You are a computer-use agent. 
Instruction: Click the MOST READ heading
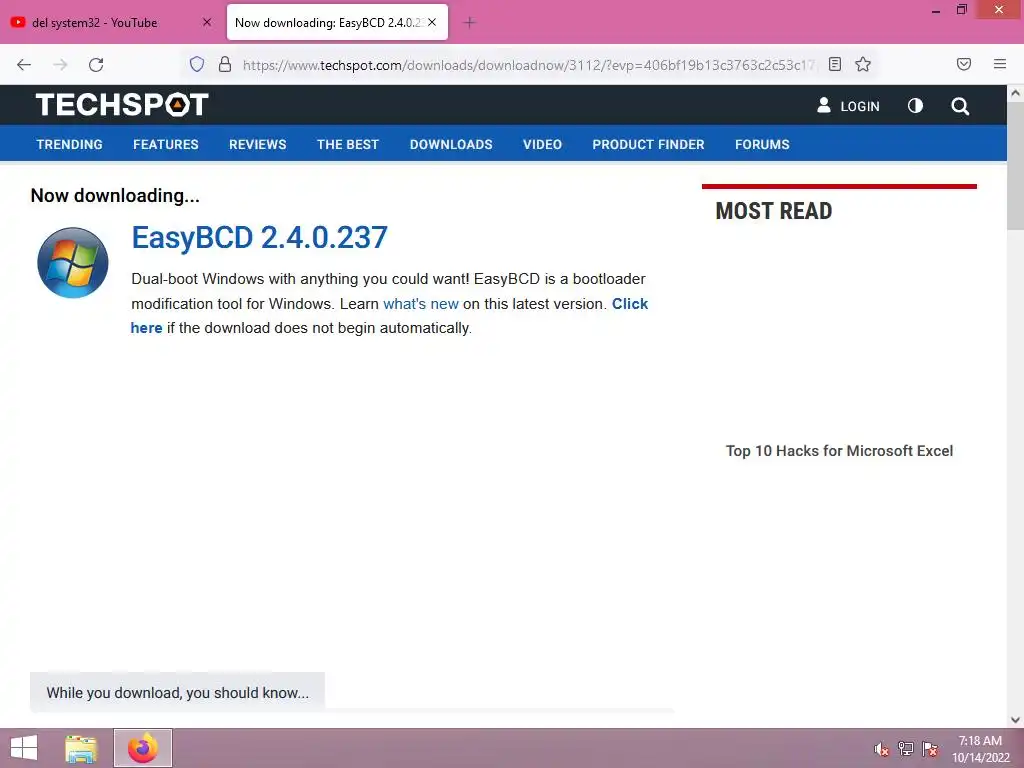pos(774,211)
